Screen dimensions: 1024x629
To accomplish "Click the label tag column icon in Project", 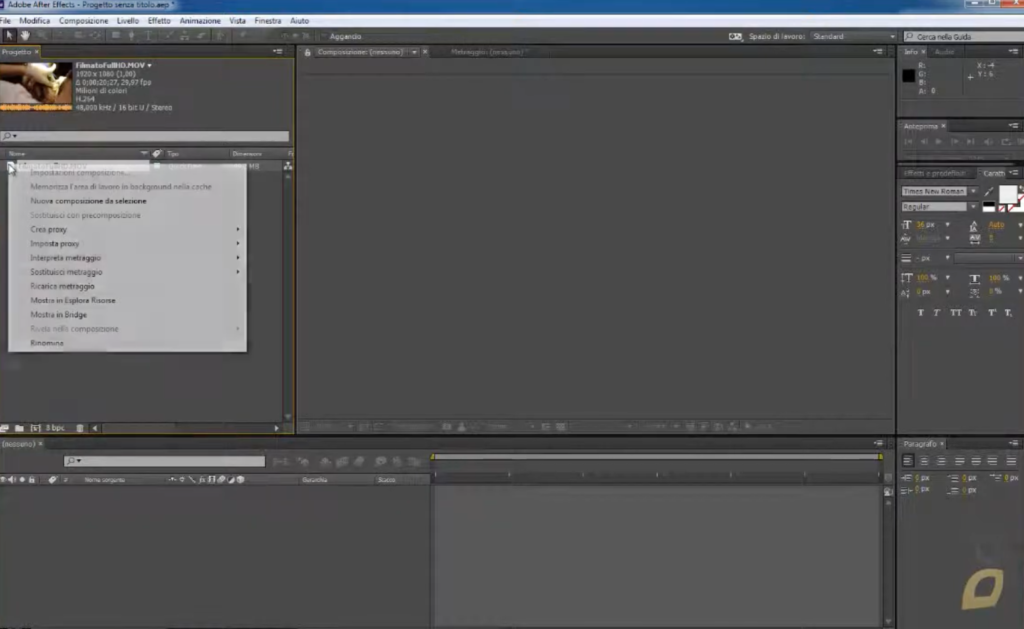I will [157, 153].
